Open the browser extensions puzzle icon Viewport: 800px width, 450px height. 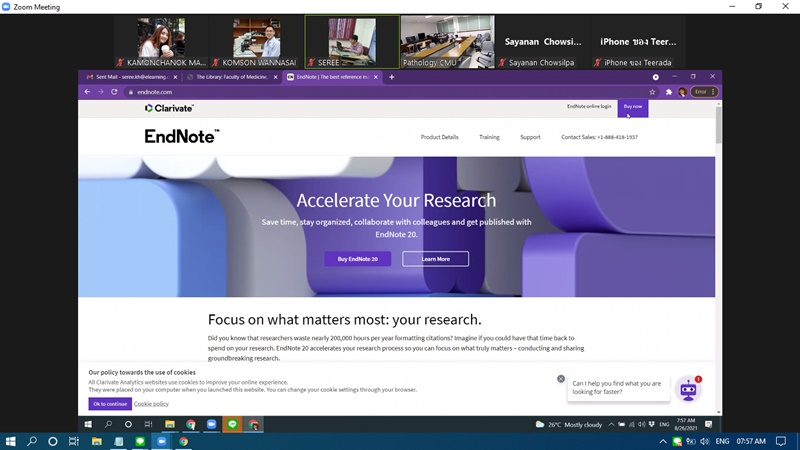tap(669, 92)
